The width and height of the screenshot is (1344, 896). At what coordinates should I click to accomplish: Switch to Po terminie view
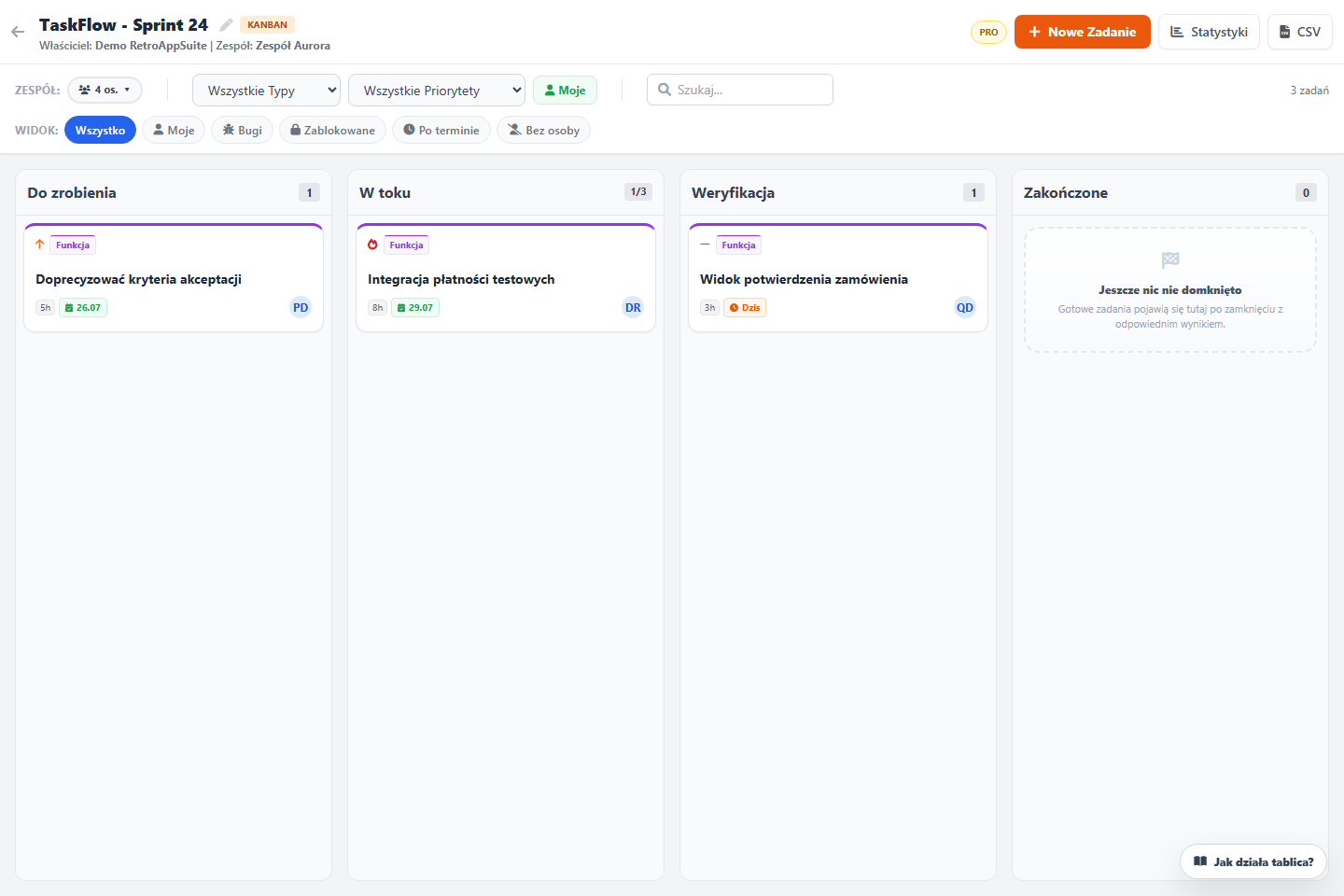(x=441, y=130)
